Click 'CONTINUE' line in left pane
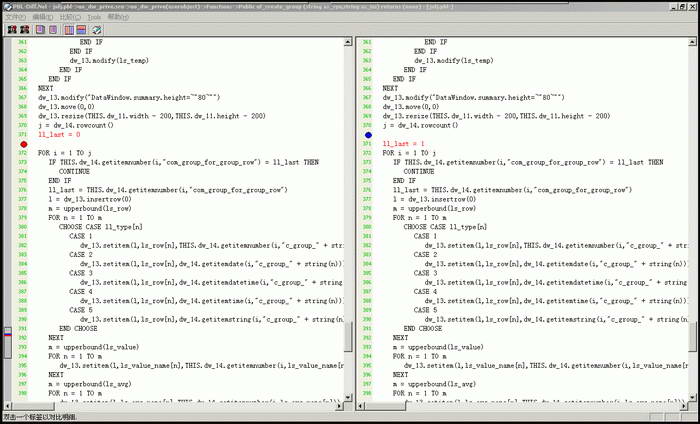The width and height of the screenshot is (700, 424). (74, 171)
